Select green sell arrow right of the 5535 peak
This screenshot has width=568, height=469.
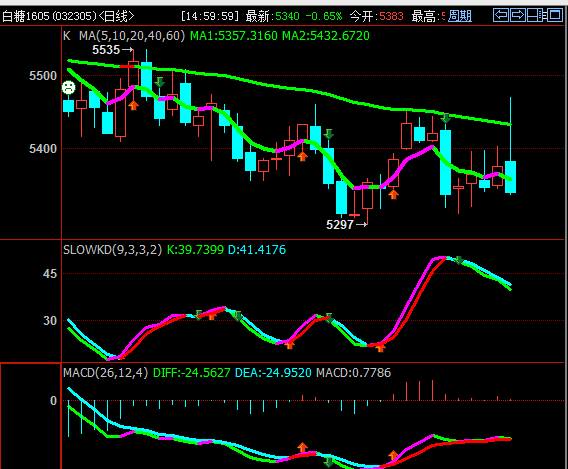(x=159, y=82)
